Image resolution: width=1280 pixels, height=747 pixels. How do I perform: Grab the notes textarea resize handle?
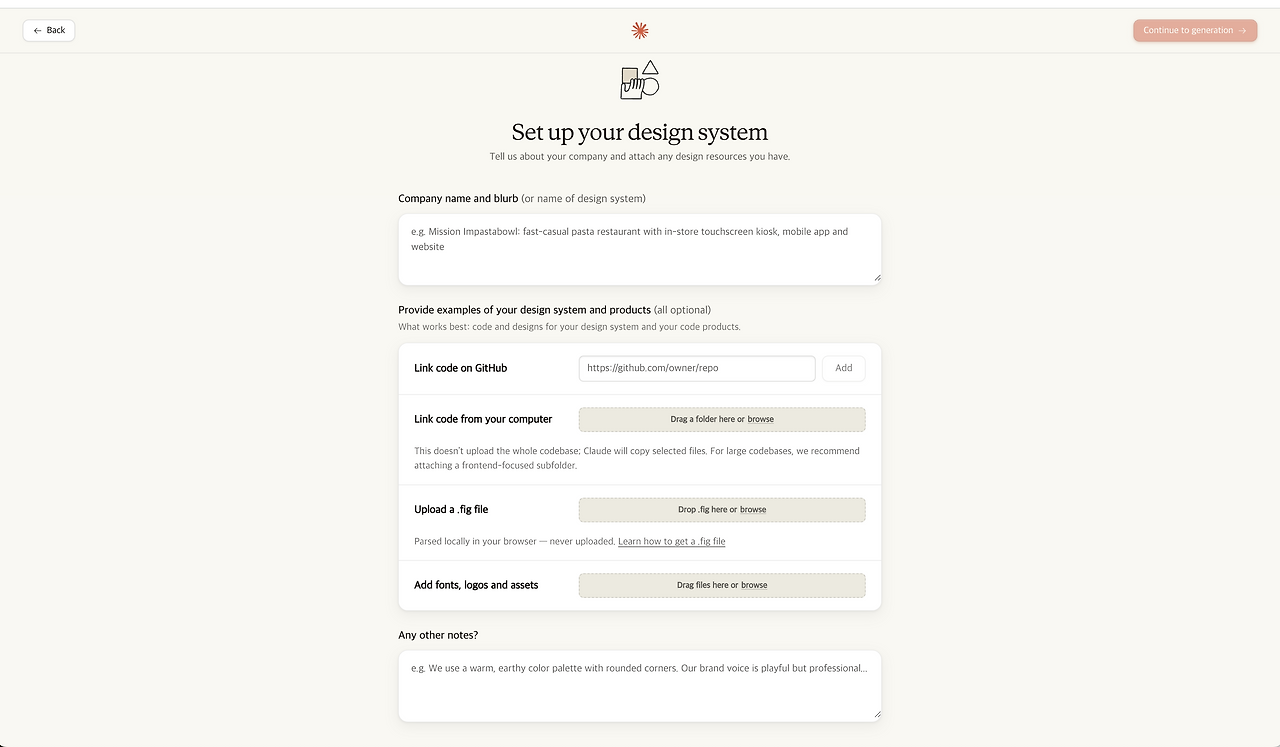(x=877, y=714)
